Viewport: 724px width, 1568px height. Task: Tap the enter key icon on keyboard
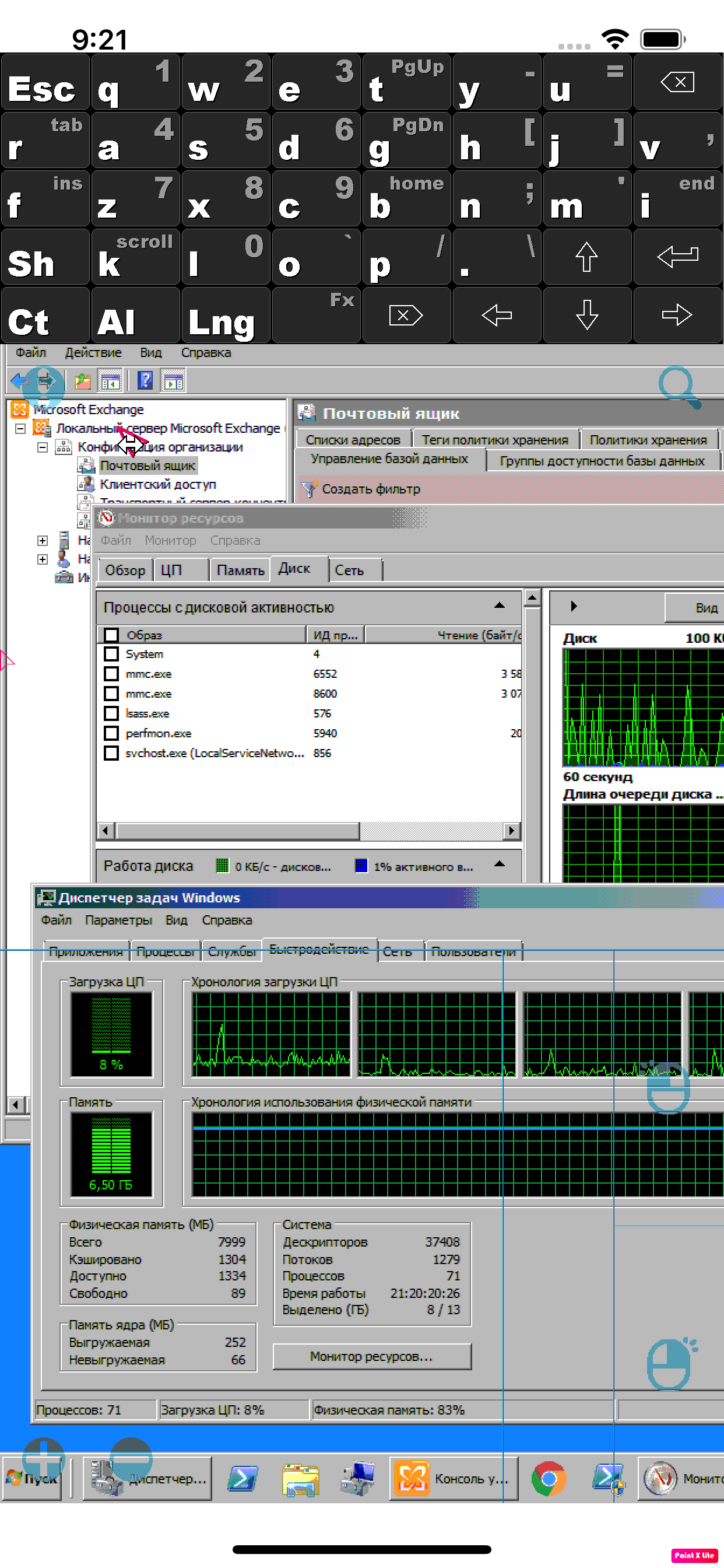pos(678,257)
